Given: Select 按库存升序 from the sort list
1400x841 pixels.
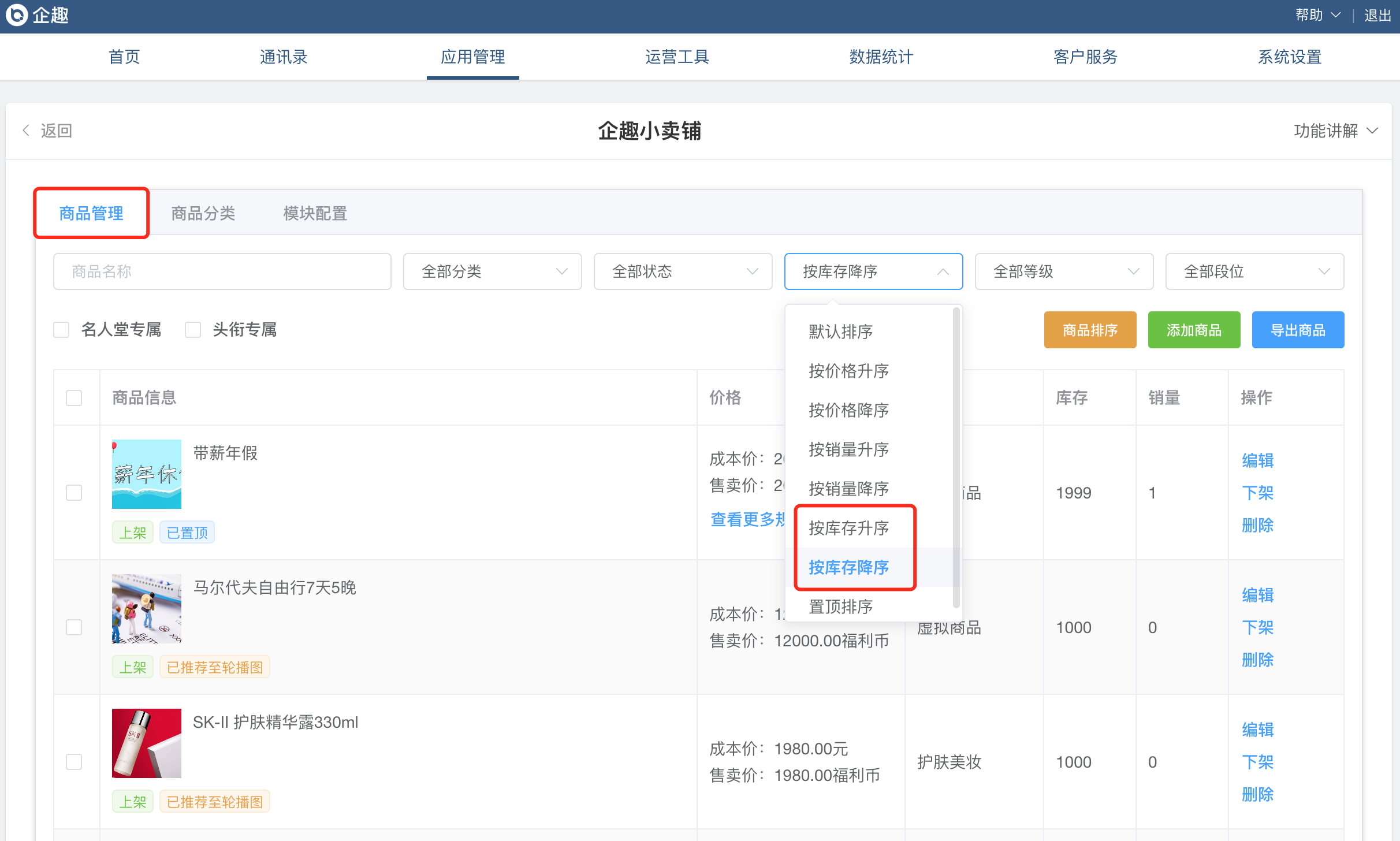Looking at the screenshot, I should point(848,528).
